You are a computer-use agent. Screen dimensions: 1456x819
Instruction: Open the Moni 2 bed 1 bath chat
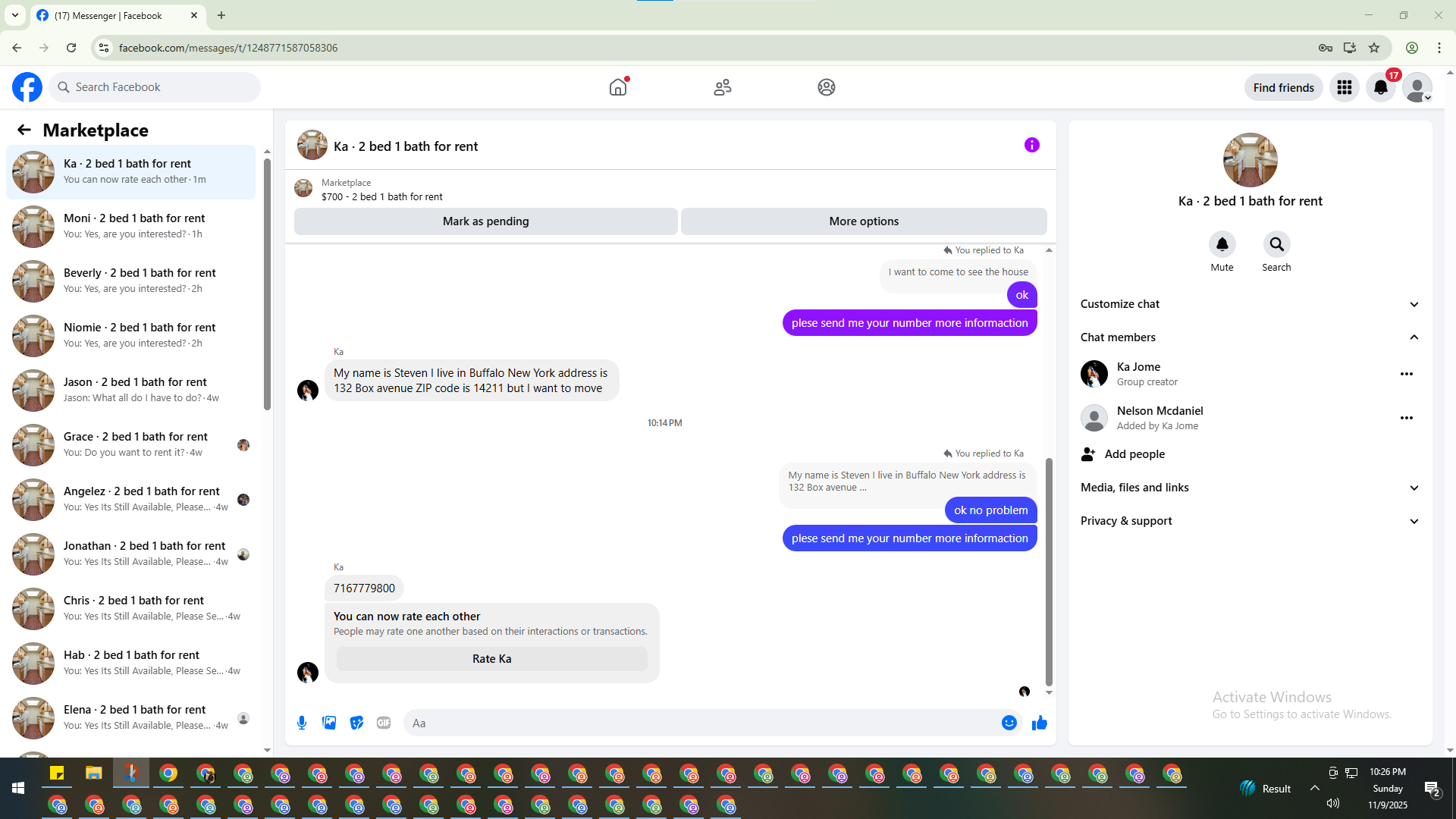pos(131,227)
